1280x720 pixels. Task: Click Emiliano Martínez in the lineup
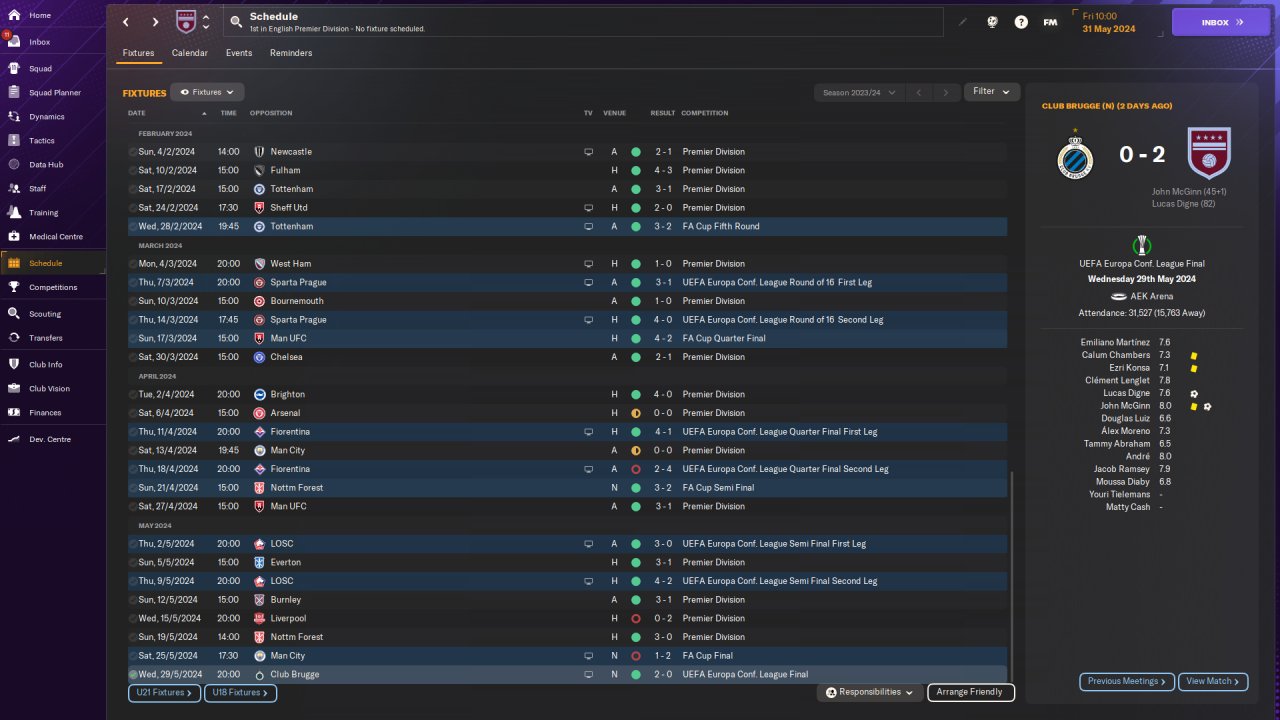coord(1115,342)
